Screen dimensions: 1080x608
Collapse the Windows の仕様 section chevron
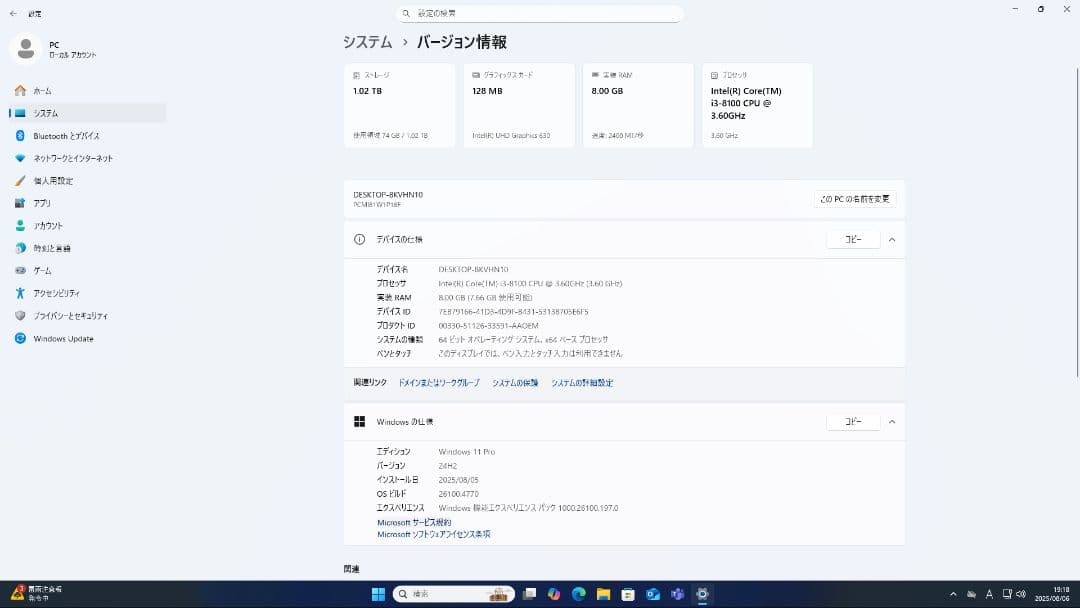tap(891, 421)
